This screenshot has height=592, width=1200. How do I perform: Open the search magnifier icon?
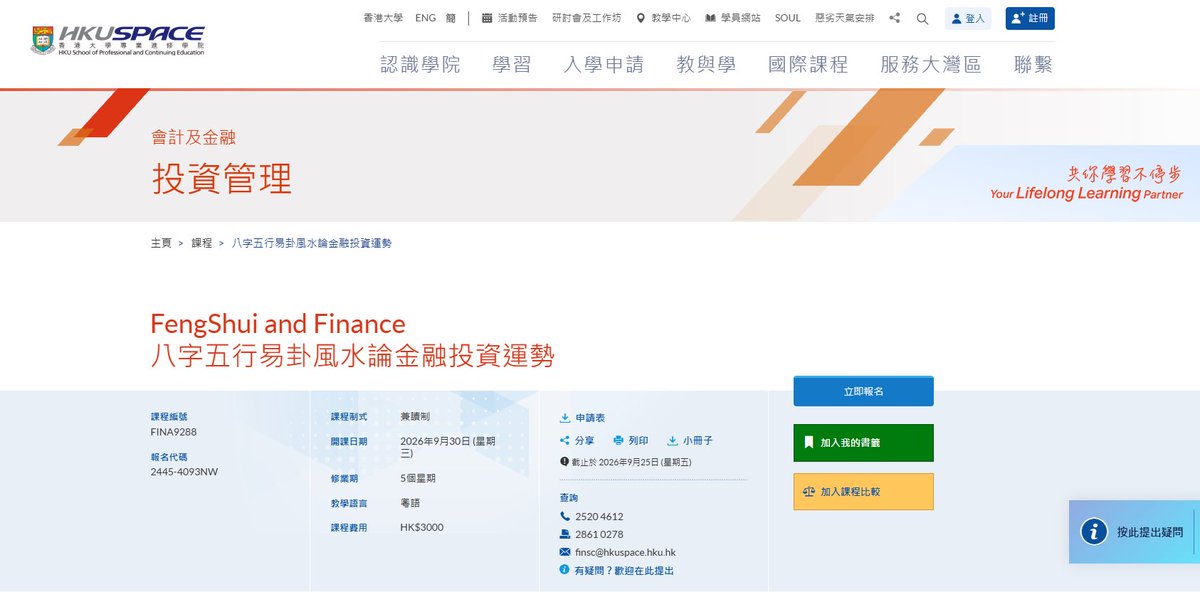(922, 18)
